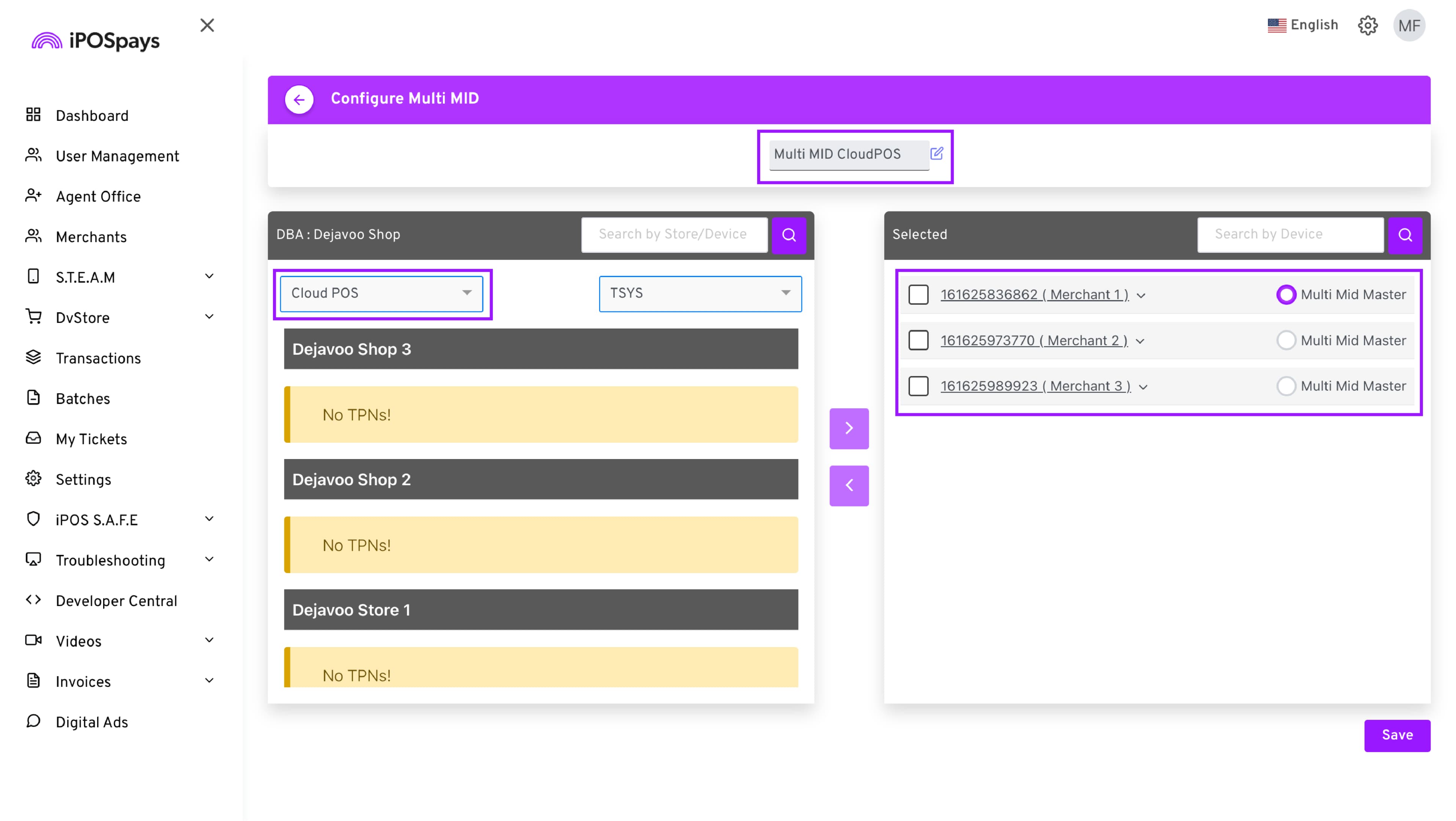
Task: Move items right with the arrow button
Action: 849,428
